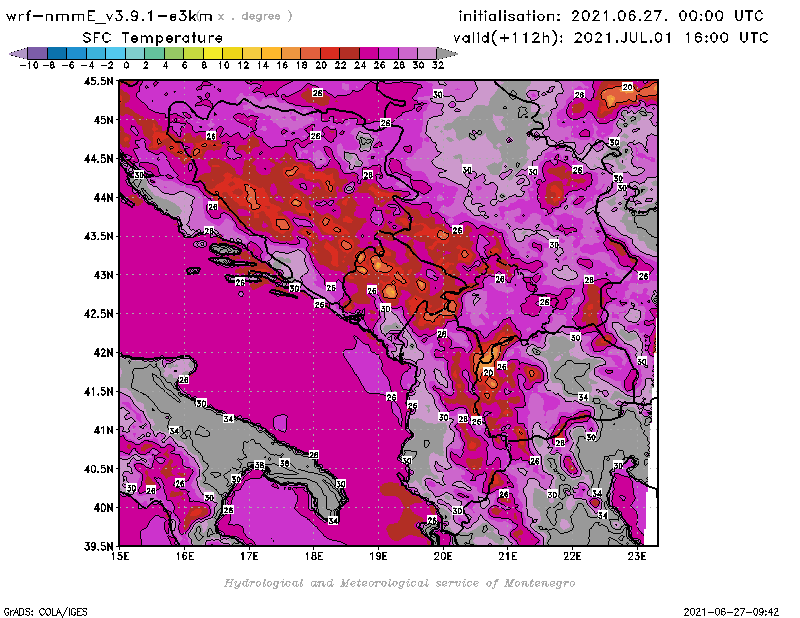
Task: Click the legend swatch between -2 and 0
Action: tap(115, 53)
